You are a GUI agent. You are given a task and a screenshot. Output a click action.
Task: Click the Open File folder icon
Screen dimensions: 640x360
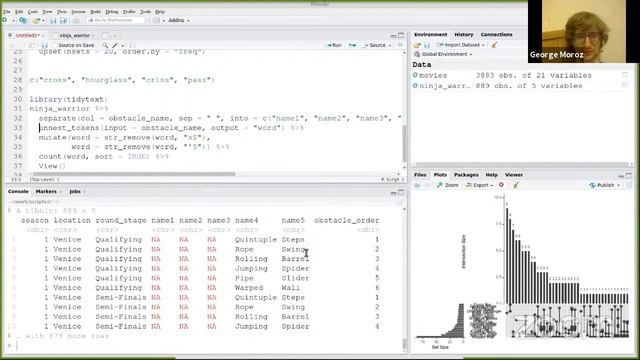[x=36, y=20]
